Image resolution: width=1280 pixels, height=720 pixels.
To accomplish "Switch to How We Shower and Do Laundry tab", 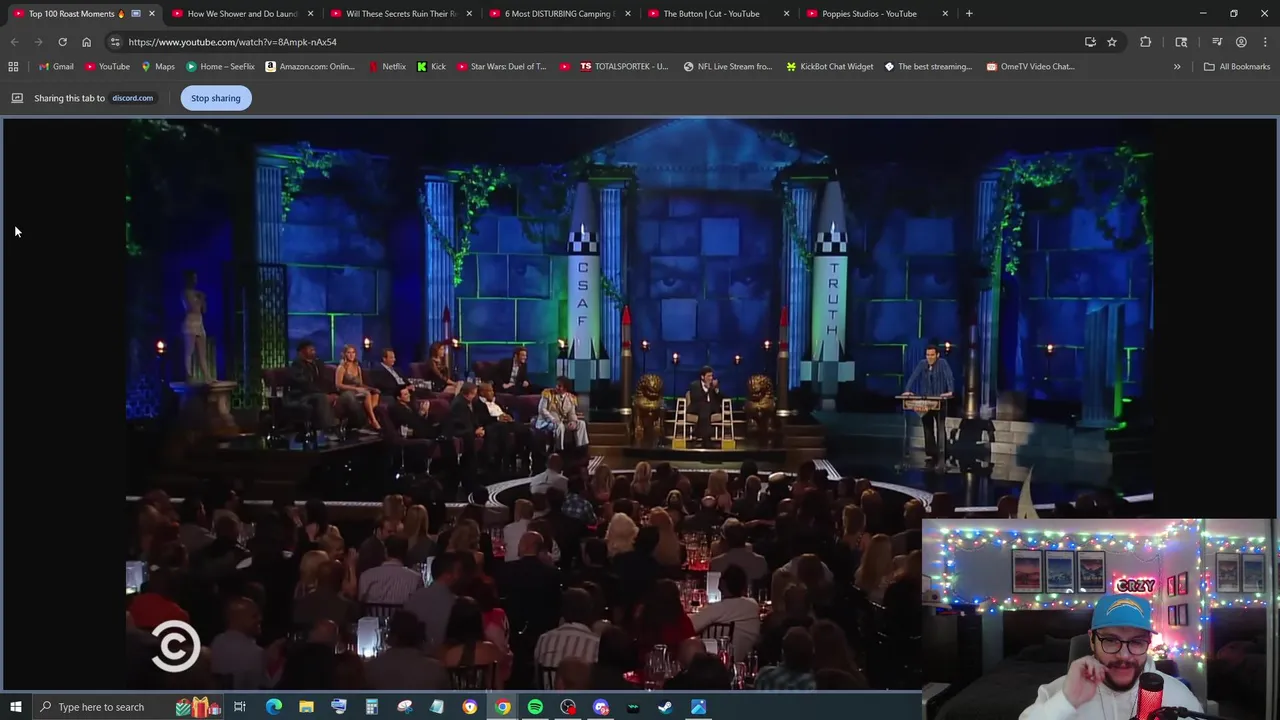I will tap(240, 14).
